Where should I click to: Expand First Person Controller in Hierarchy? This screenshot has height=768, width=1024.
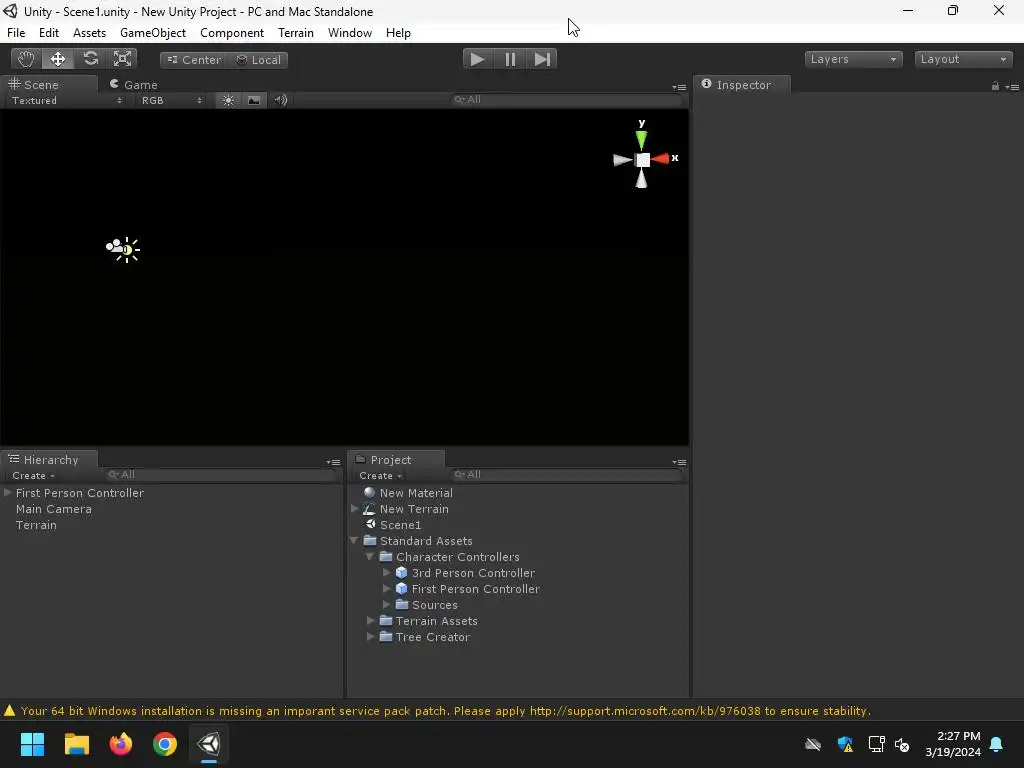(8, 492)
